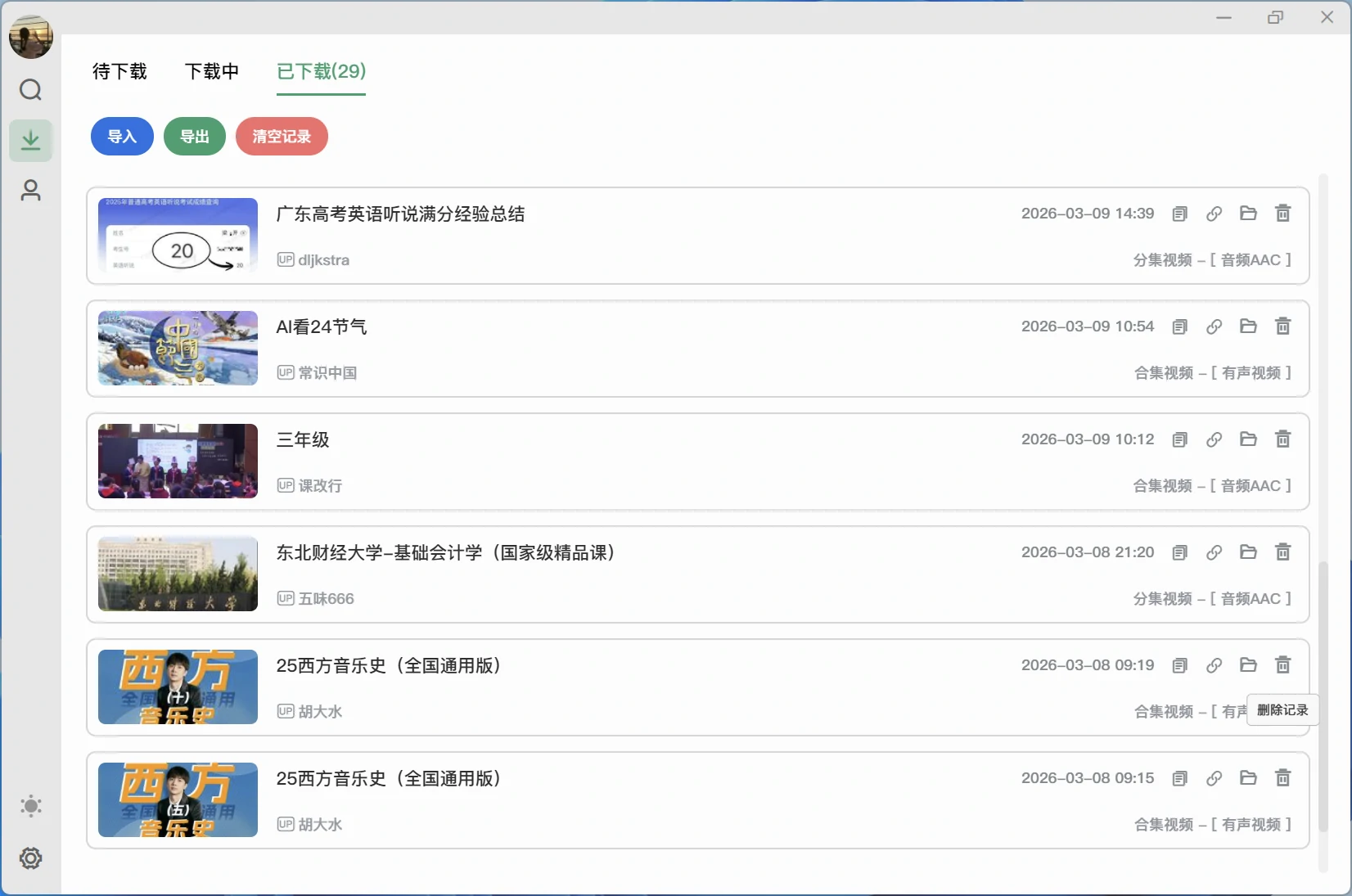
Task: Open the search page in sidebar
Action: 30,89
